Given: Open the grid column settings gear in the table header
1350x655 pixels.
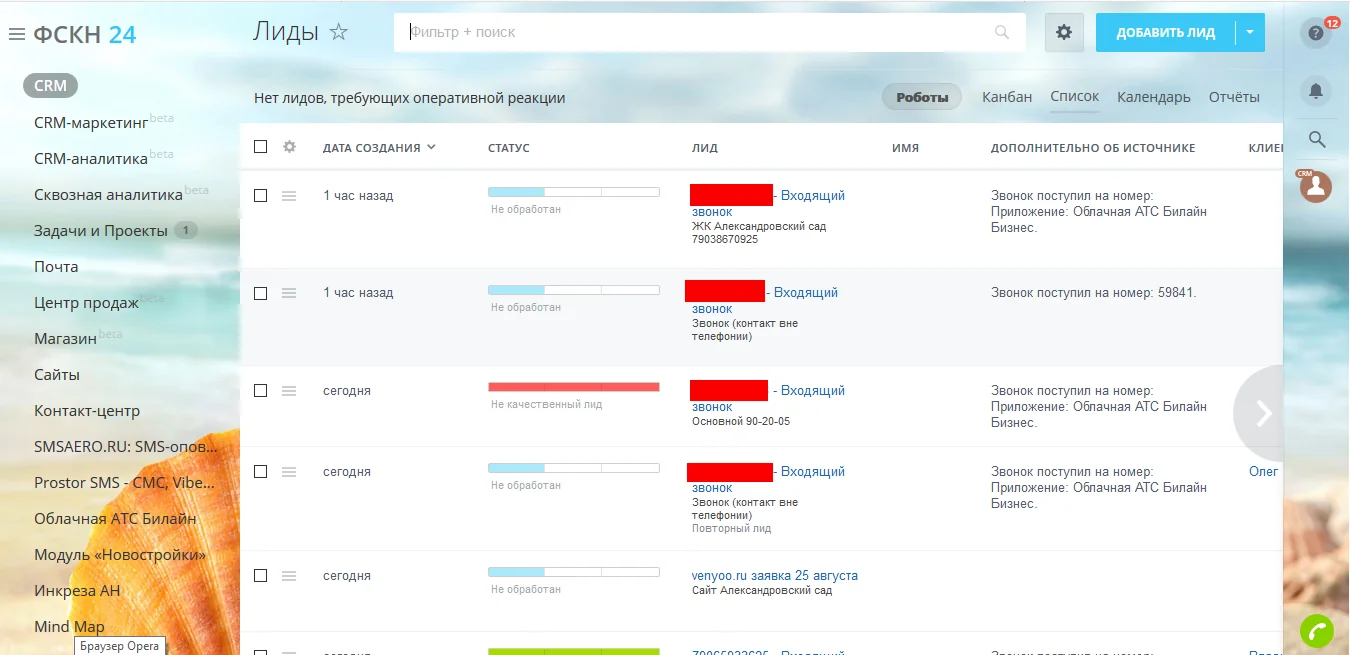Looking at the screenshot, I should coord(289,147).
